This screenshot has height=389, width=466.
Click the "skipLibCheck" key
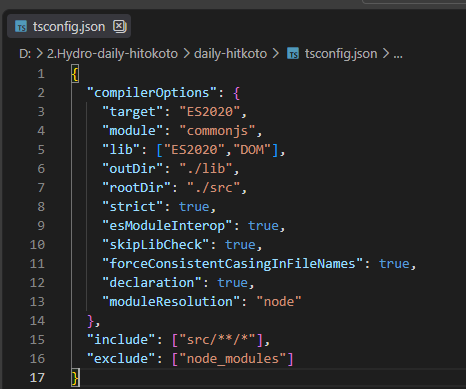coord(156,245)
